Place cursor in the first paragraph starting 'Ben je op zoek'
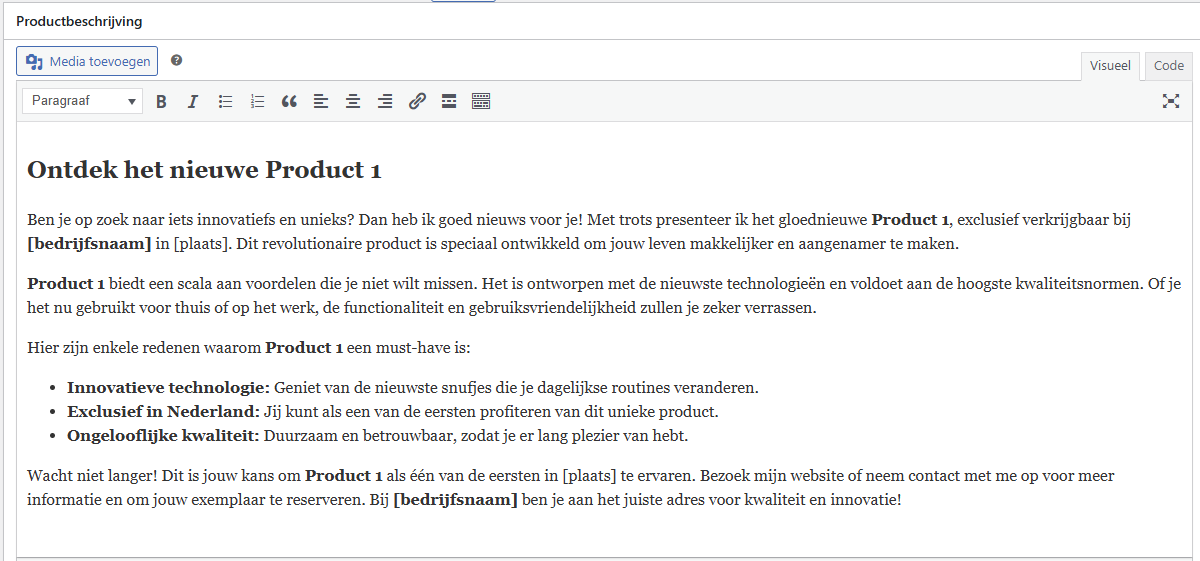 click(x=579, y=231)
